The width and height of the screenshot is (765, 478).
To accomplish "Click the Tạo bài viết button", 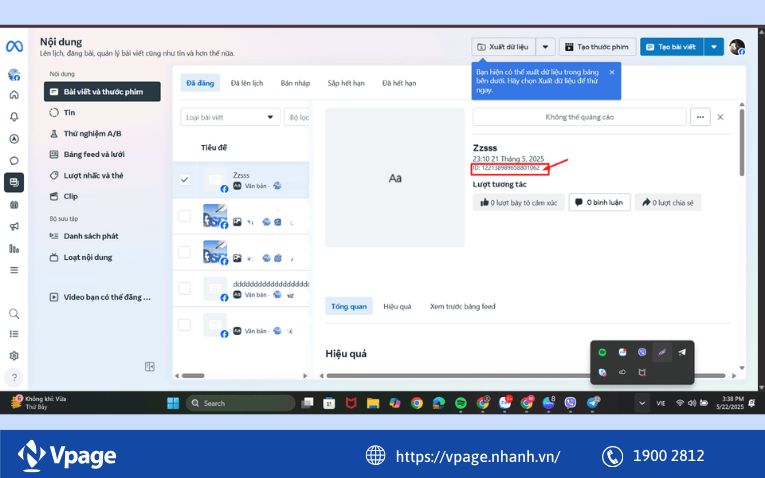I will 672,47.
